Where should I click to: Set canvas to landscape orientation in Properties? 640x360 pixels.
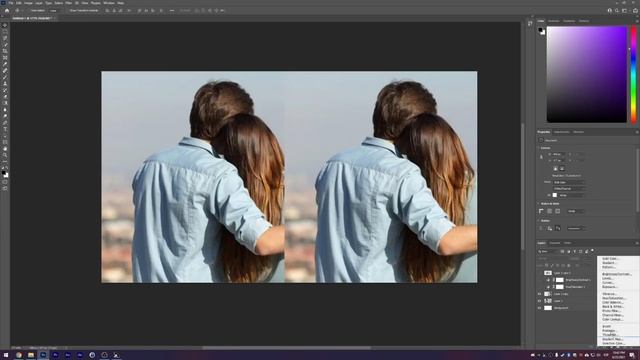click(x=562, y=168)
